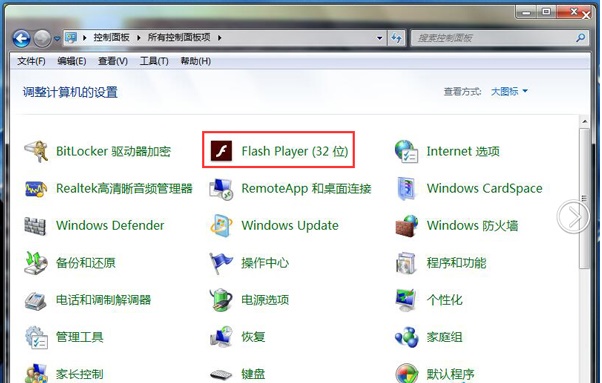Screen dimensions: 602x383
Task: Open the 文件(F) menu
Action: [x=31, y=61]
